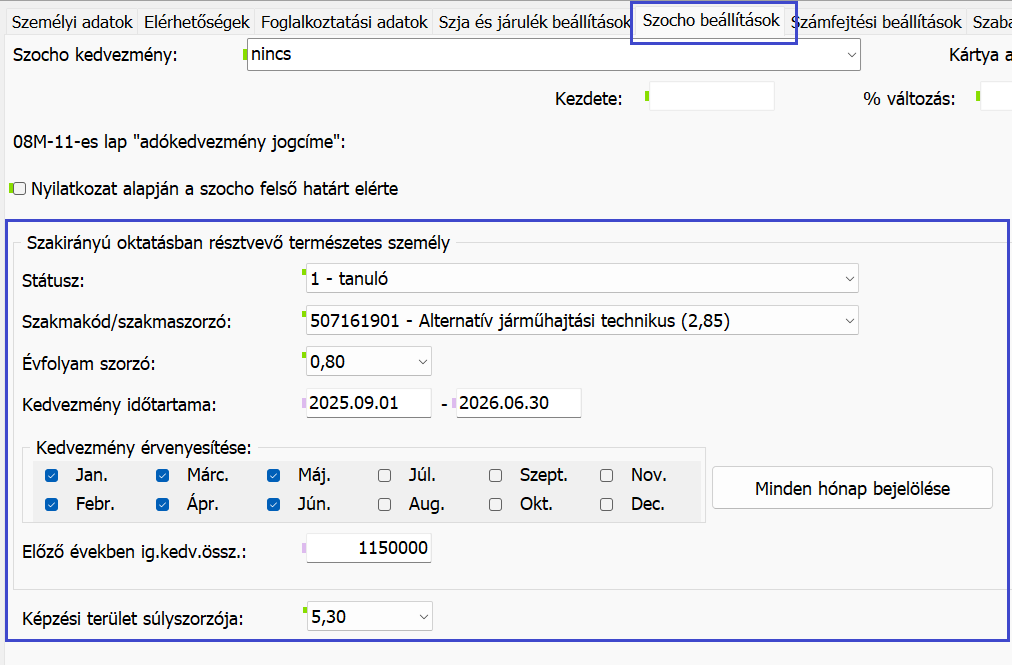This screenshot has width=1014, height=669.
Task: Uncheck the Jan. month checkbox
Action: pos(52,476)
